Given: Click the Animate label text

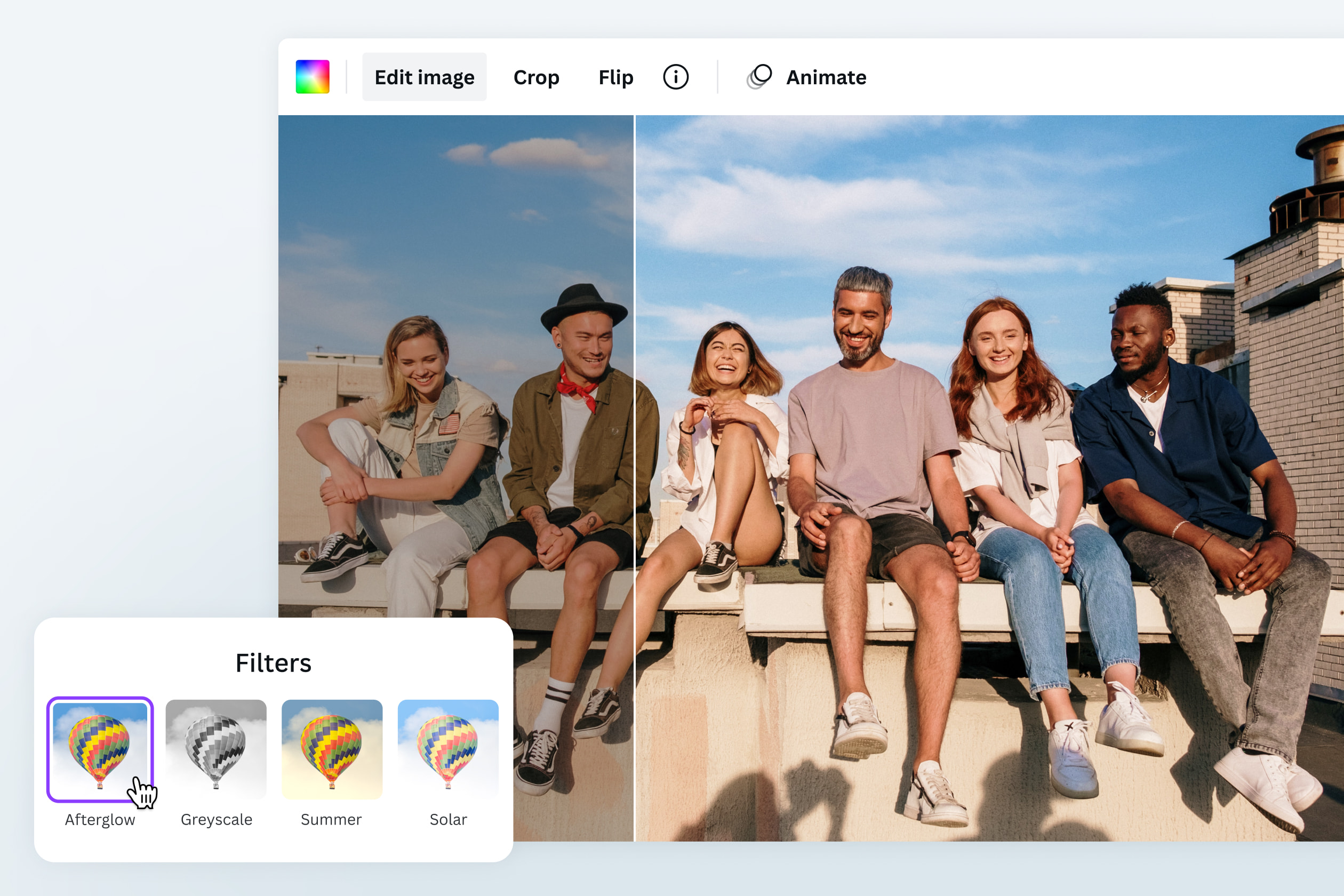Looking at the screenshot, I should [825, 77].
